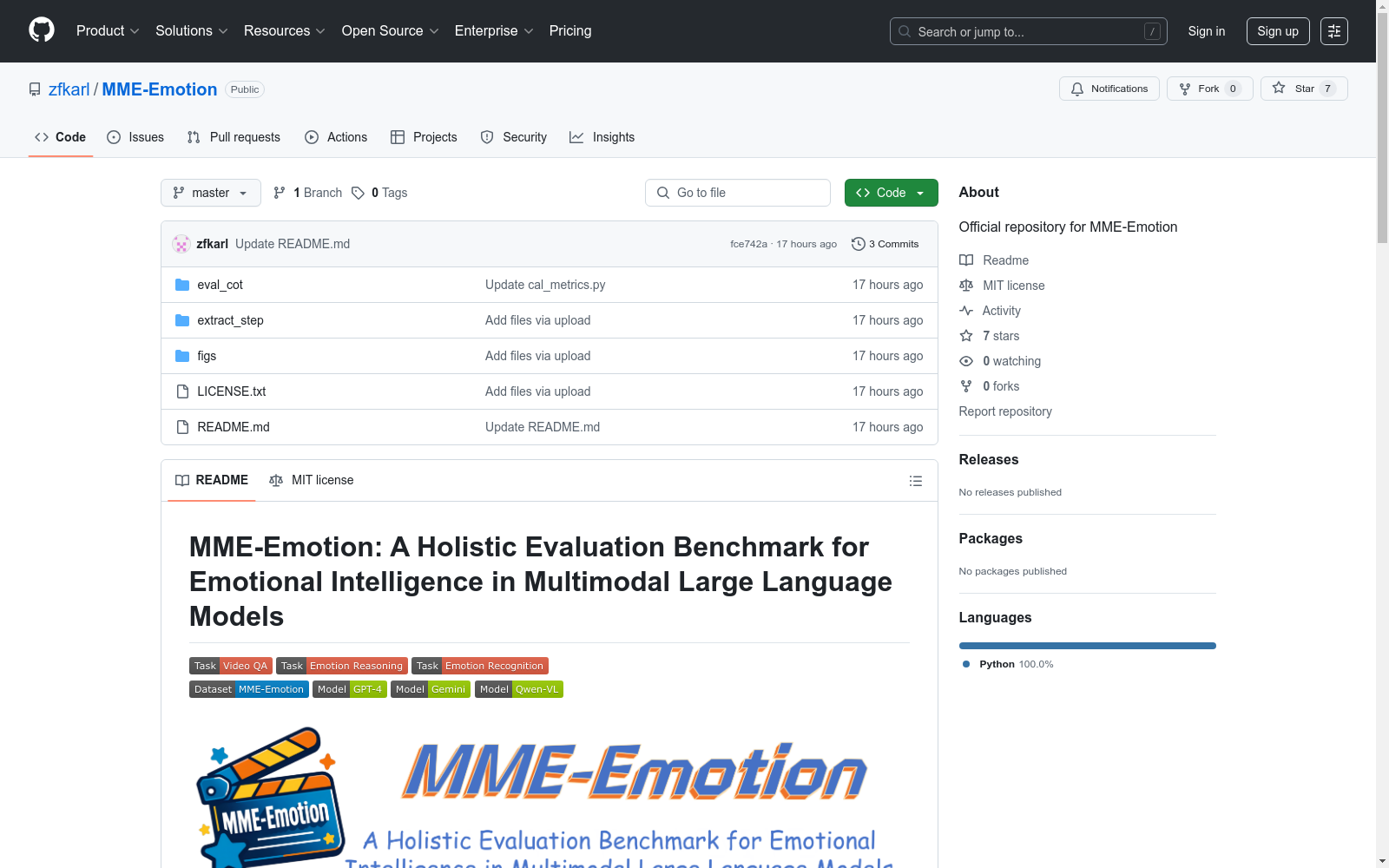The image size is (1389, 868).
Task: Click the extract_step folder icon
Action: 182,320
